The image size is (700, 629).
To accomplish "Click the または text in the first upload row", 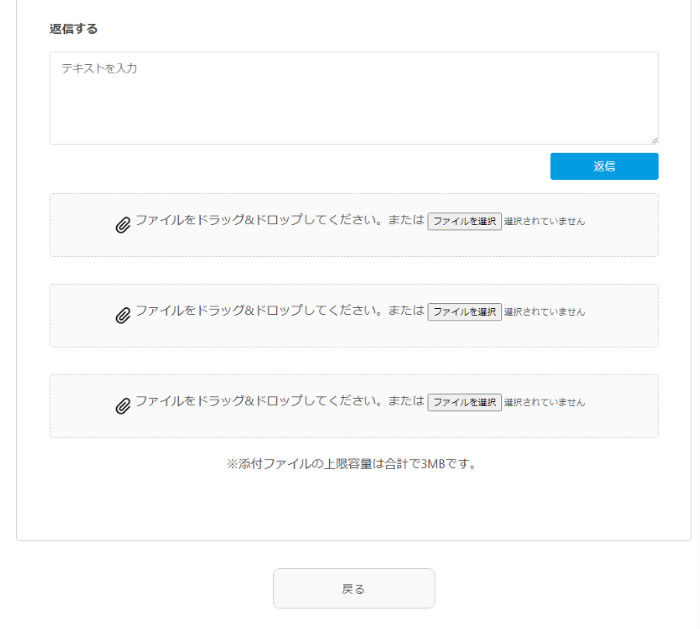I will click(406, 220).
